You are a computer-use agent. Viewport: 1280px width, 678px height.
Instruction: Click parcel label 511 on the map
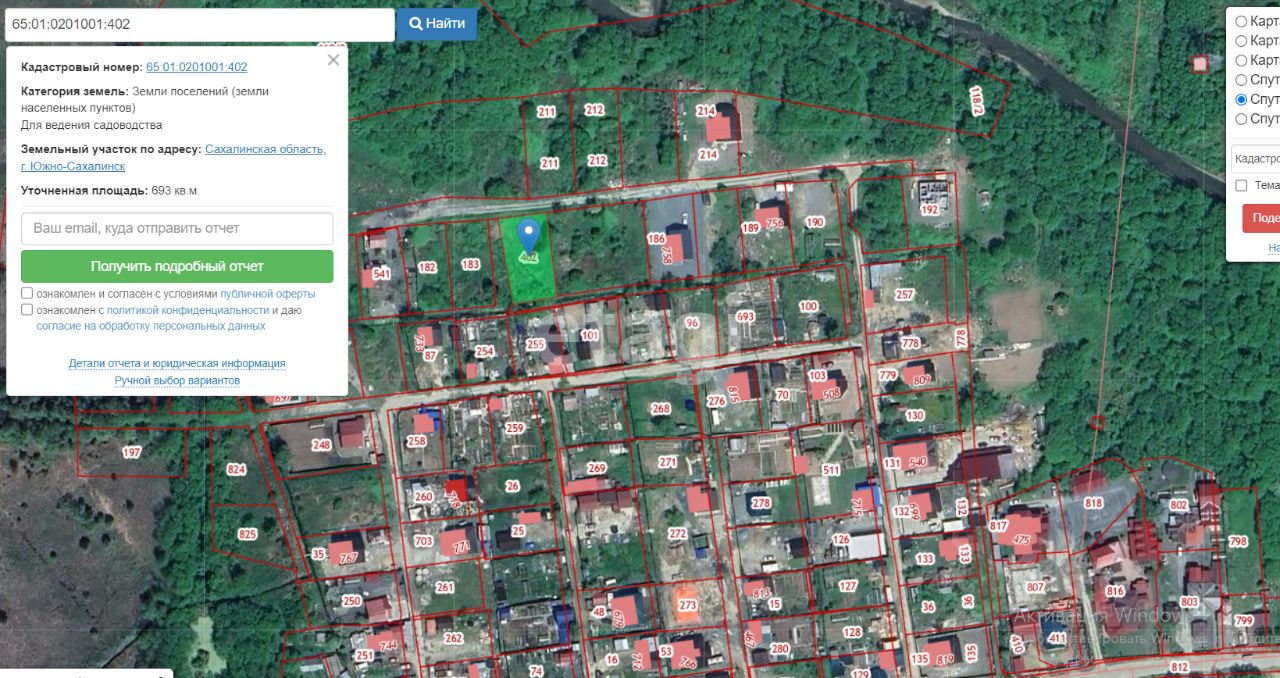coord(831,470)
